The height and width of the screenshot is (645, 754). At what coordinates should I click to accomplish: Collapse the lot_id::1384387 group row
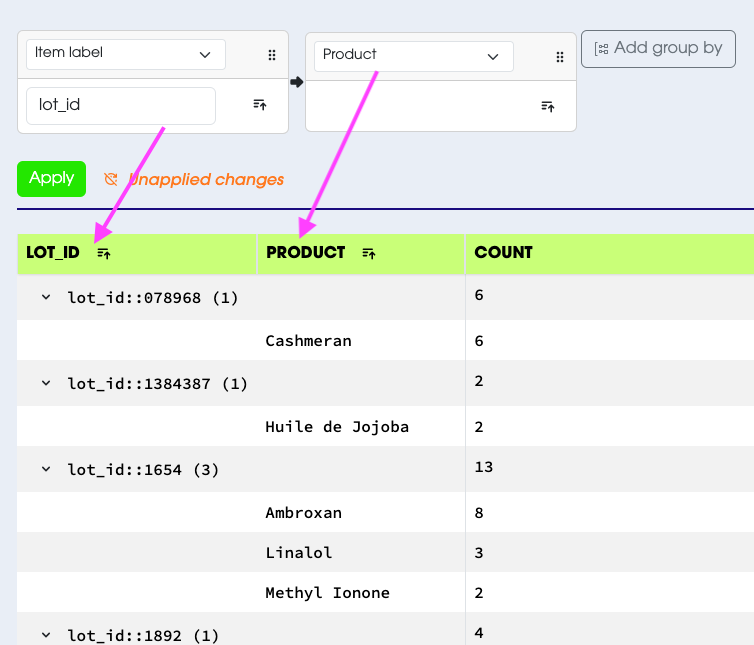[46, 384]
